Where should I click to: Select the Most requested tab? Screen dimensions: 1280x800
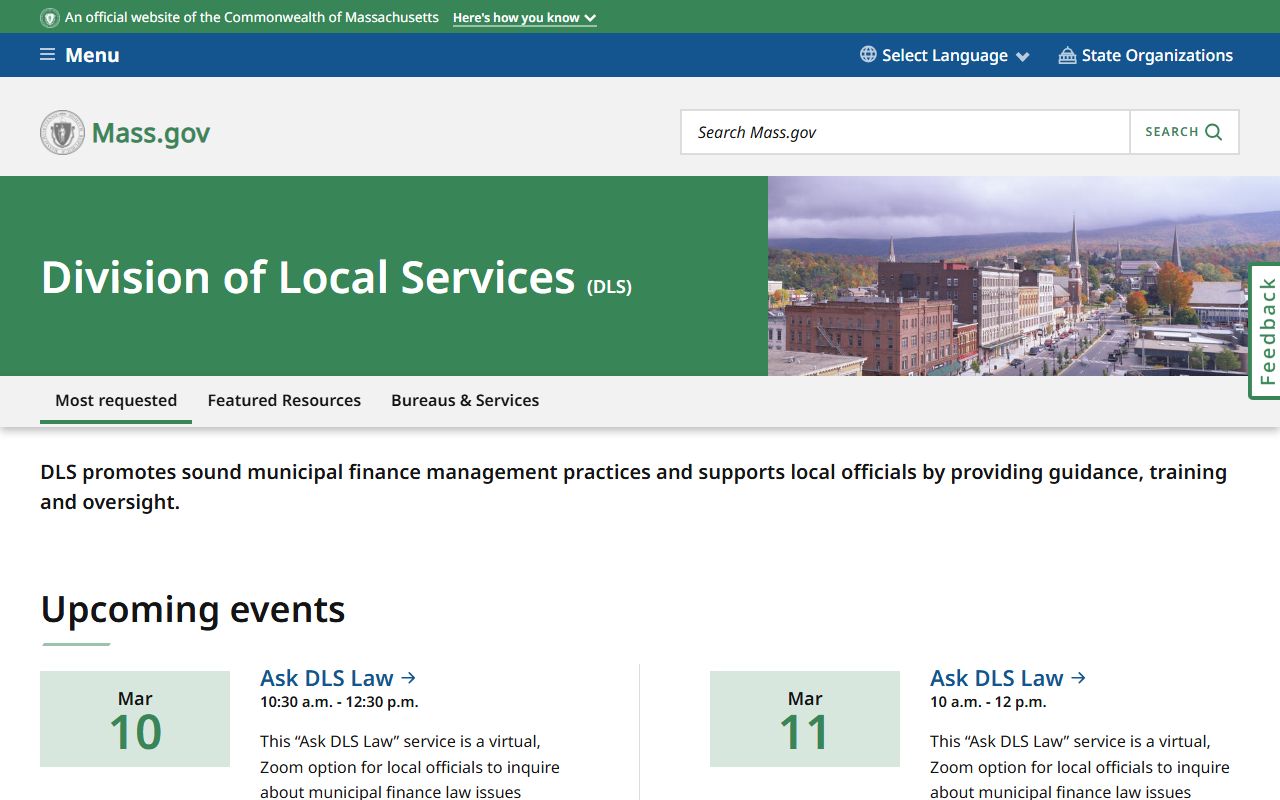coord(116,400)
